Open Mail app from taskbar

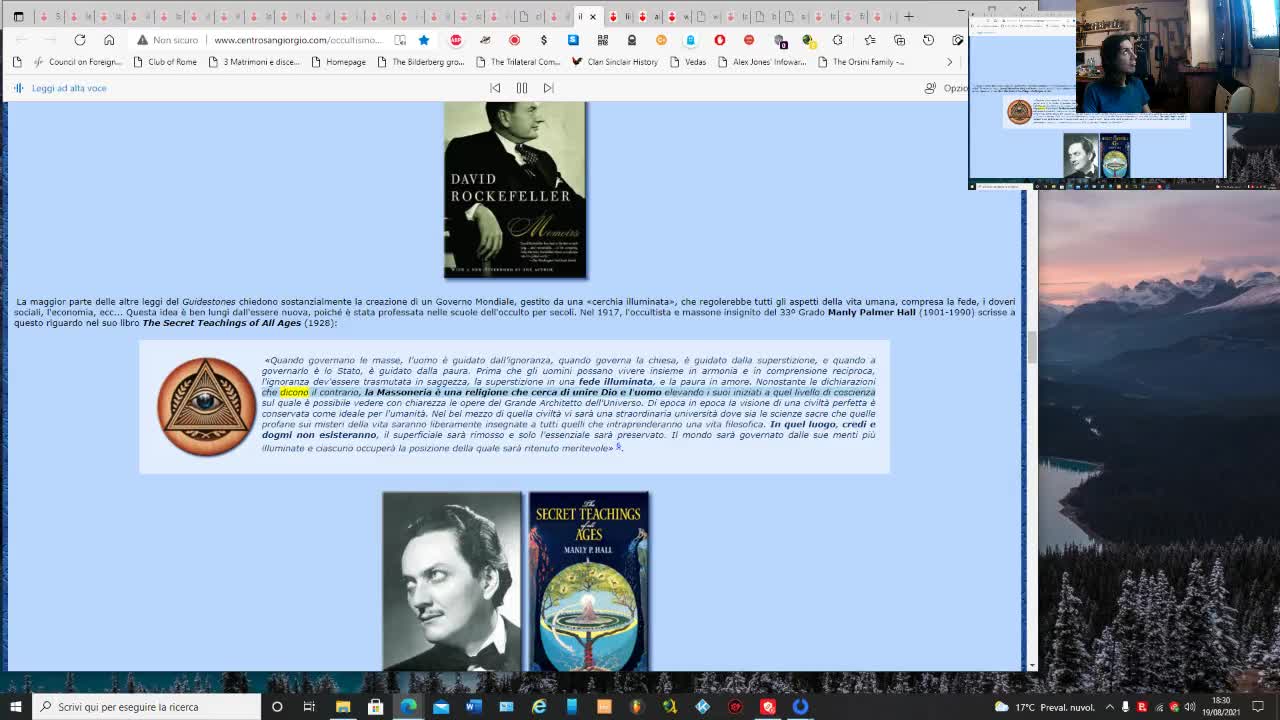[441, 707]
